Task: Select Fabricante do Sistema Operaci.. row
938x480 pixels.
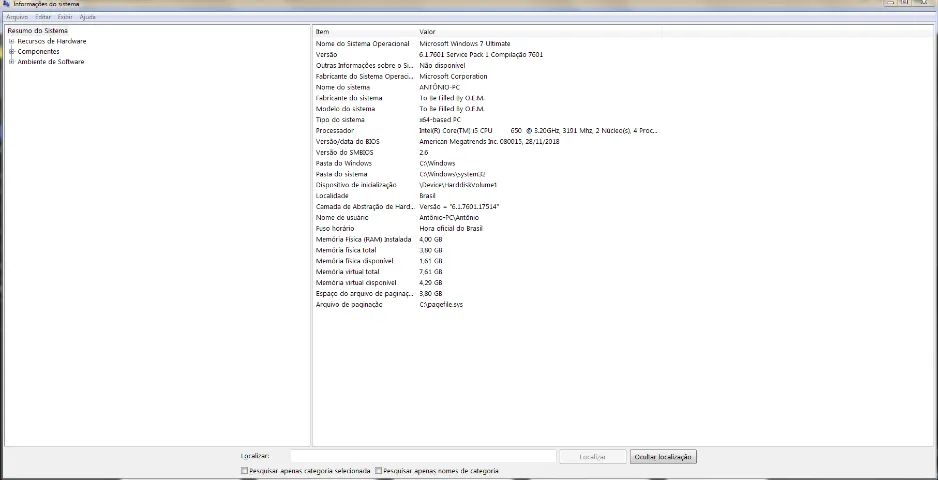Action: point(488,77)
